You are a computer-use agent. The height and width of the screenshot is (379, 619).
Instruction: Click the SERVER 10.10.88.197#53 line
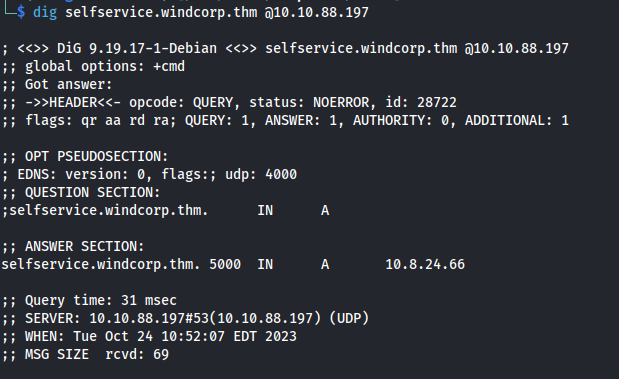[x=185, y=318]
